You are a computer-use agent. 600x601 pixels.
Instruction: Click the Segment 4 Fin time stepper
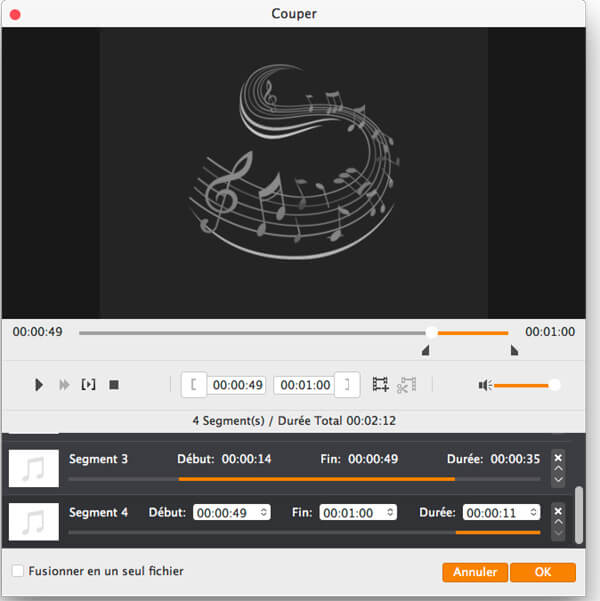389,513
